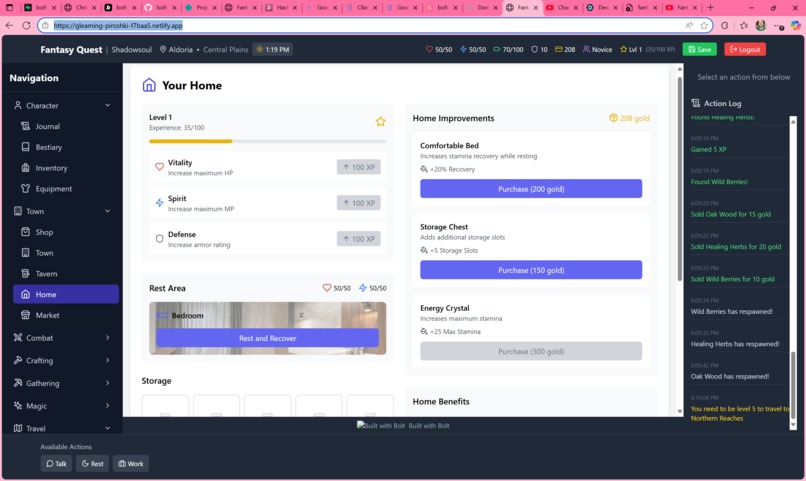Click the Logout button
The image size is (806, 481).
(x=745, y=49)
